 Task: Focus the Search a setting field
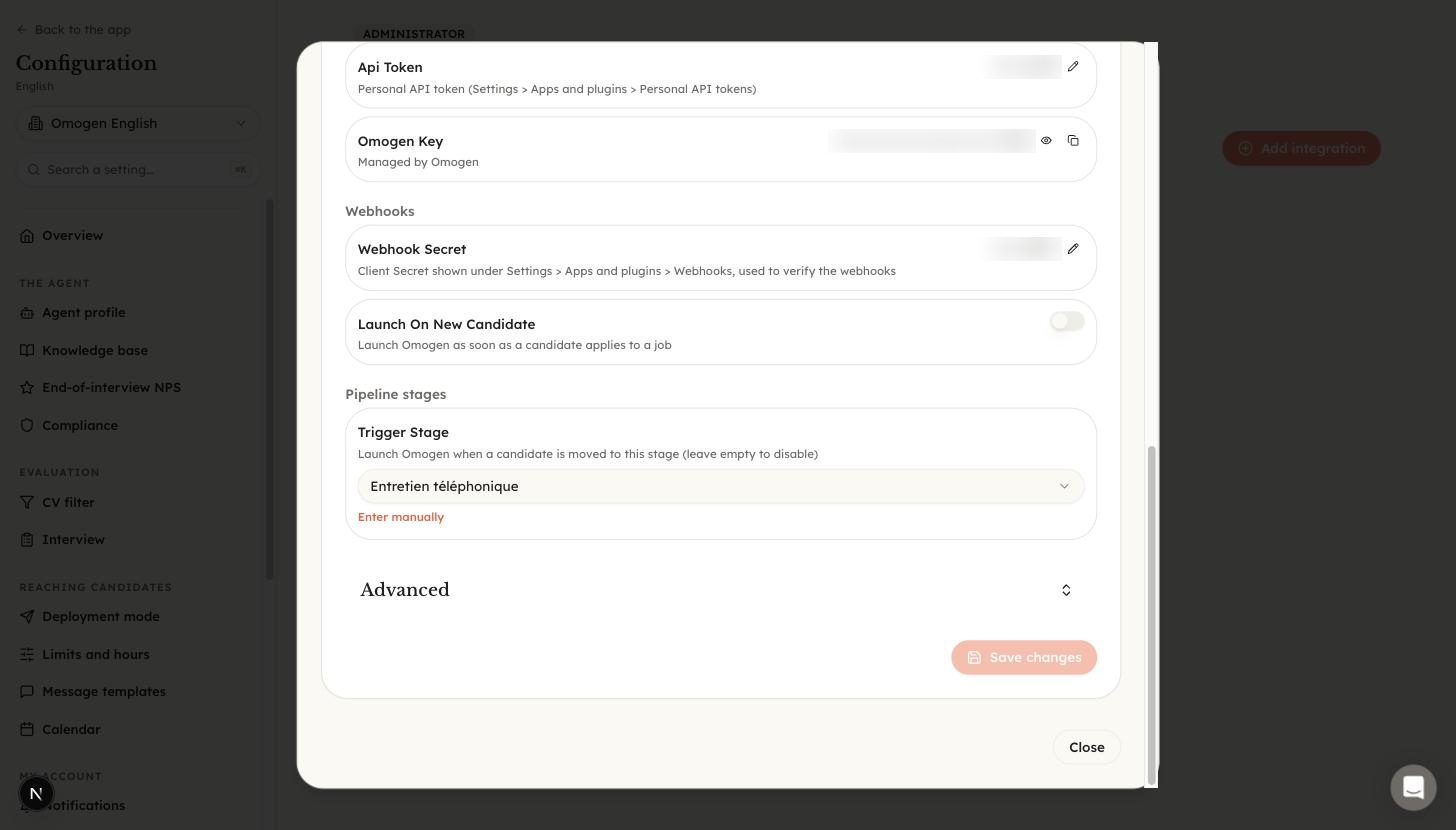[138, 169]
